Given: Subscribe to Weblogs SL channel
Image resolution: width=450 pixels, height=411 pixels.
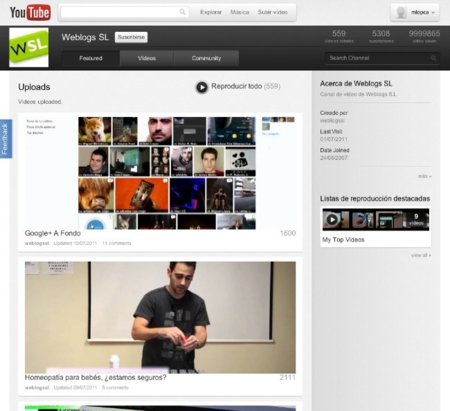Looking at the screenshot, I should [x=131, y=37].
